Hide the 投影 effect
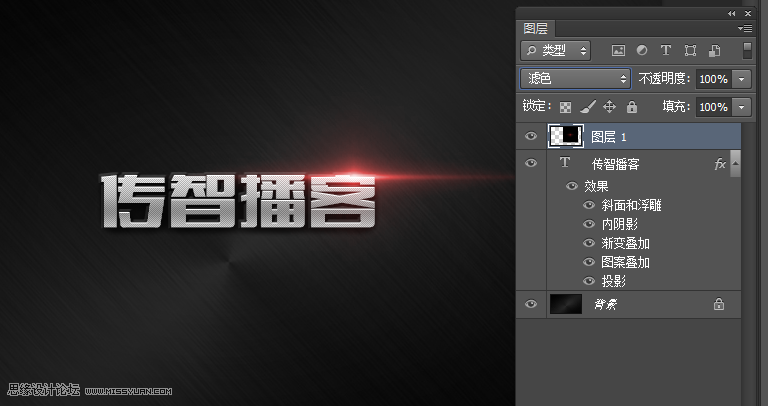Viewport: 768px width, 406px height. pyautogui.click(x=589, y=281)
